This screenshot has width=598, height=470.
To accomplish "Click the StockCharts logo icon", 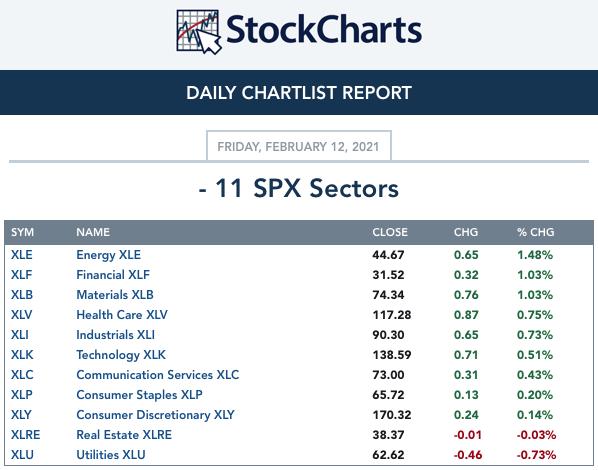I will pos(199,32).
